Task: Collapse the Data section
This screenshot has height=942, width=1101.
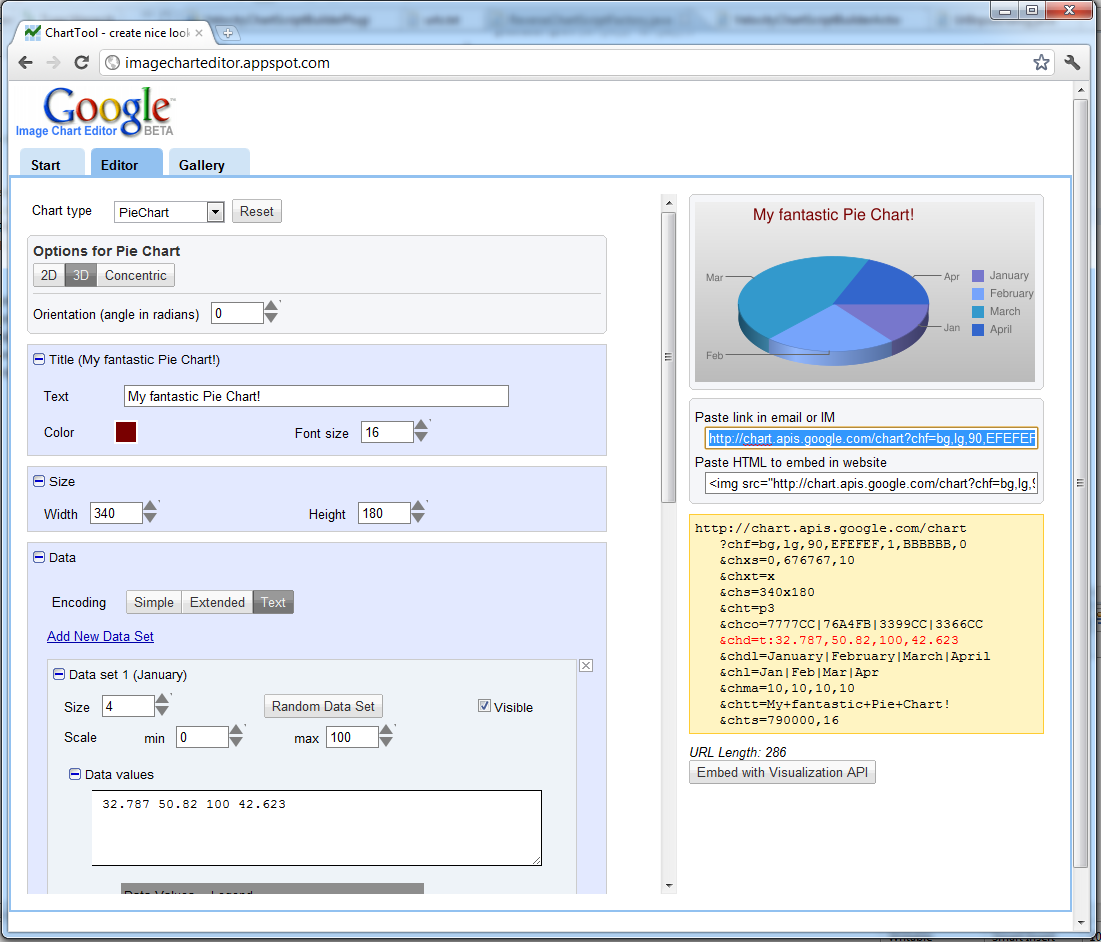Action: [x=39, y=557]
